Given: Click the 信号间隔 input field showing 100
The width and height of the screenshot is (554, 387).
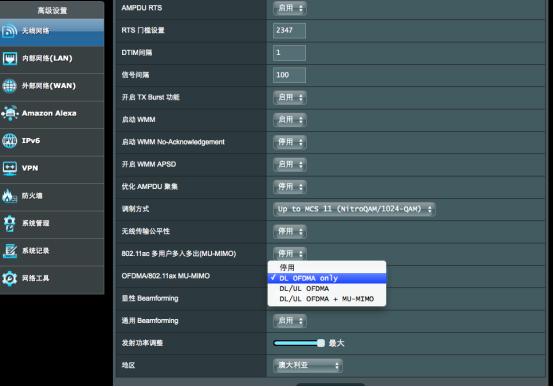Looking at the screenshot, I should [289, 75].
